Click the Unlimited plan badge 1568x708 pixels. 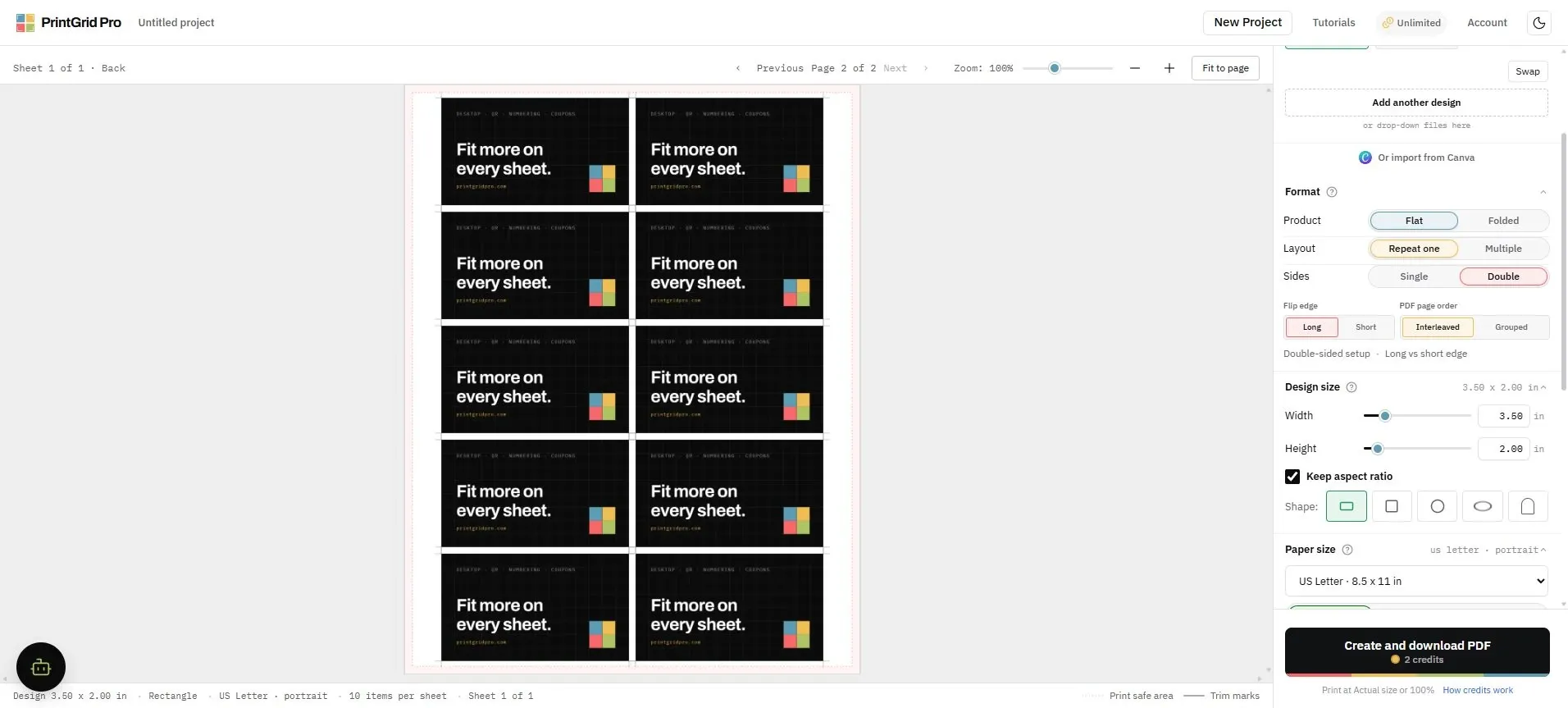pyautogui.click(x=1411, y=23)
